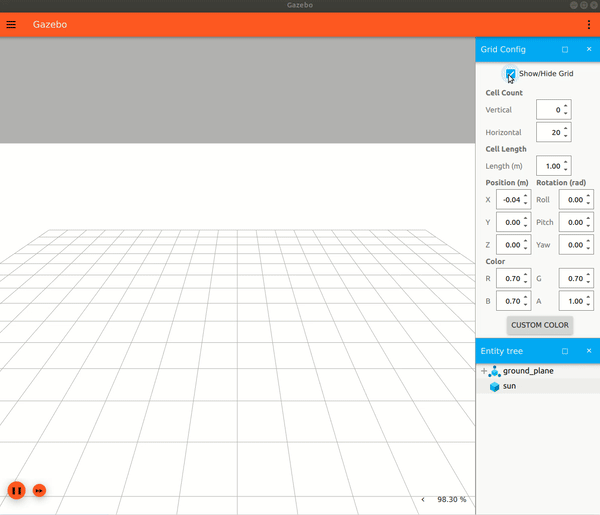This screenshot has height=515, width=600.
Task: Focus the Roll rotation field
Action: (x=576, y=200)
